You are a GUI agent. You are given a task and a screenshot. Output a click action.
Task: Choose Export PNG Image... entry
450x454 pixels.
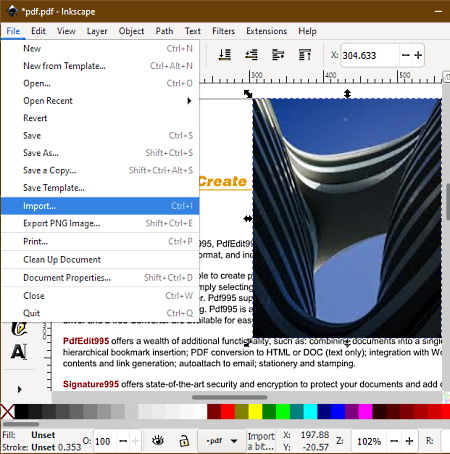click(100, 223)
